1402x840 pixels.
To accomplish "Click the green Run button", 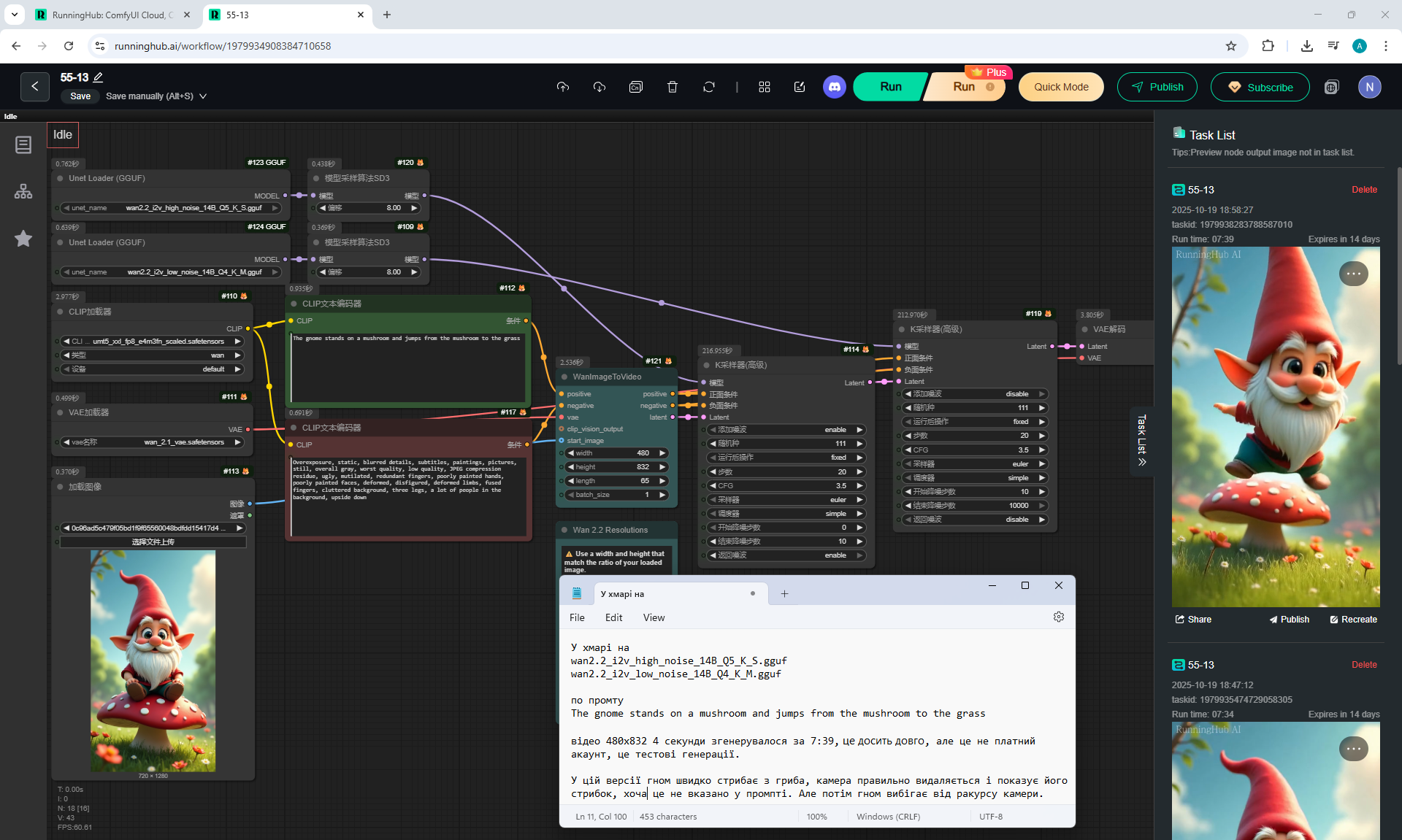I will [x=890, y=87].
